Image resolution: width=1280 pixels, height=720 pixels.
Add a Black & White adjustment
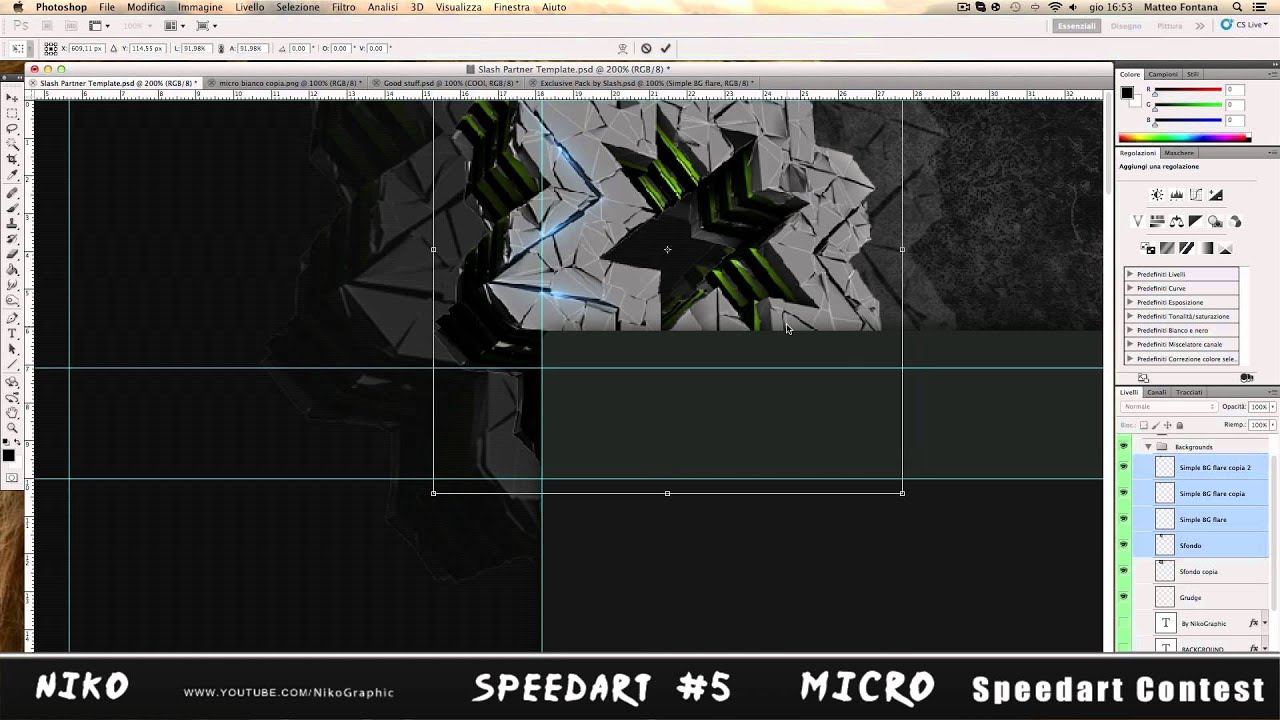[x=1196, y=221]
